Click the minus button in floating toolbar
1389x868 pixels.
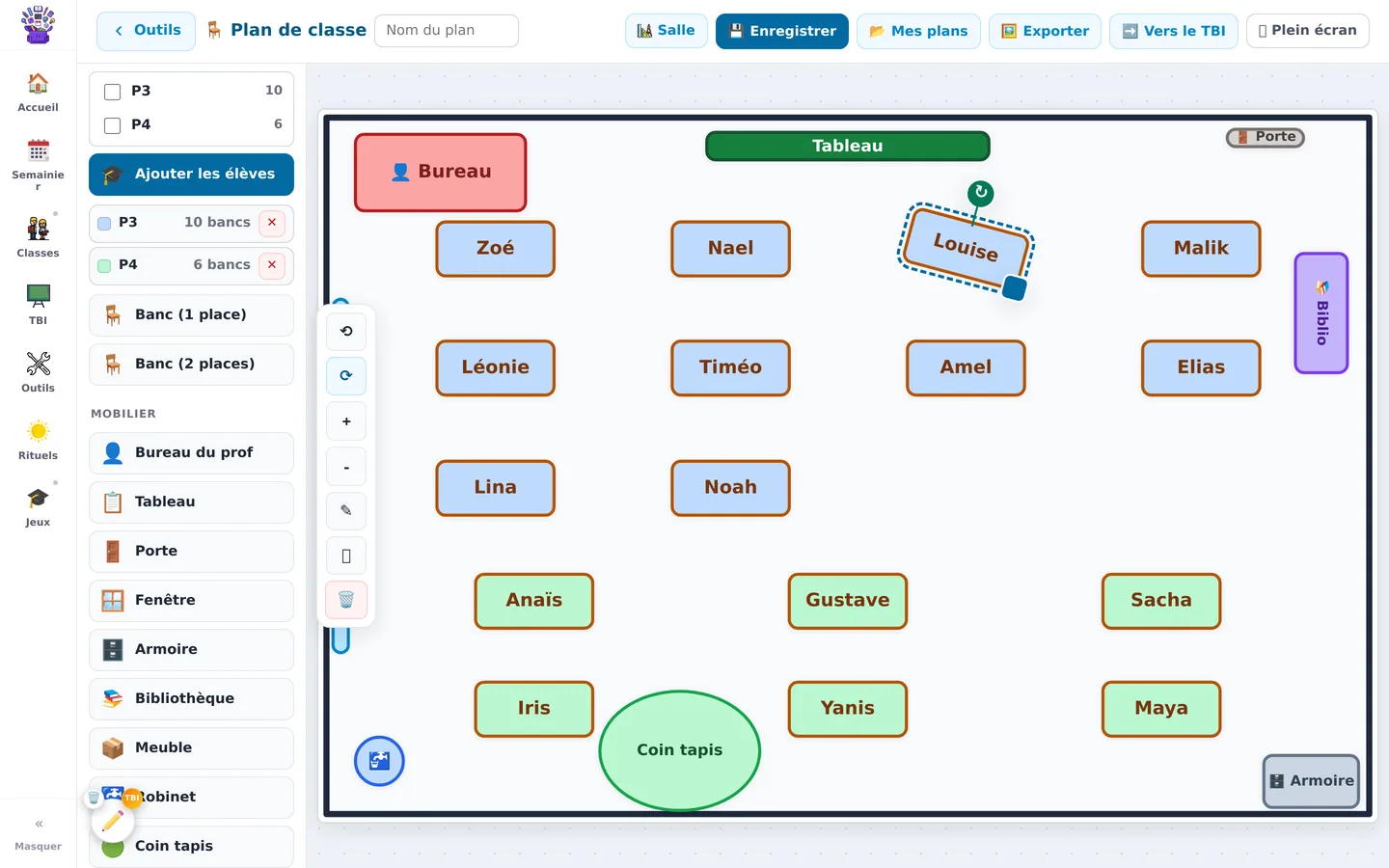pos(346,467)
